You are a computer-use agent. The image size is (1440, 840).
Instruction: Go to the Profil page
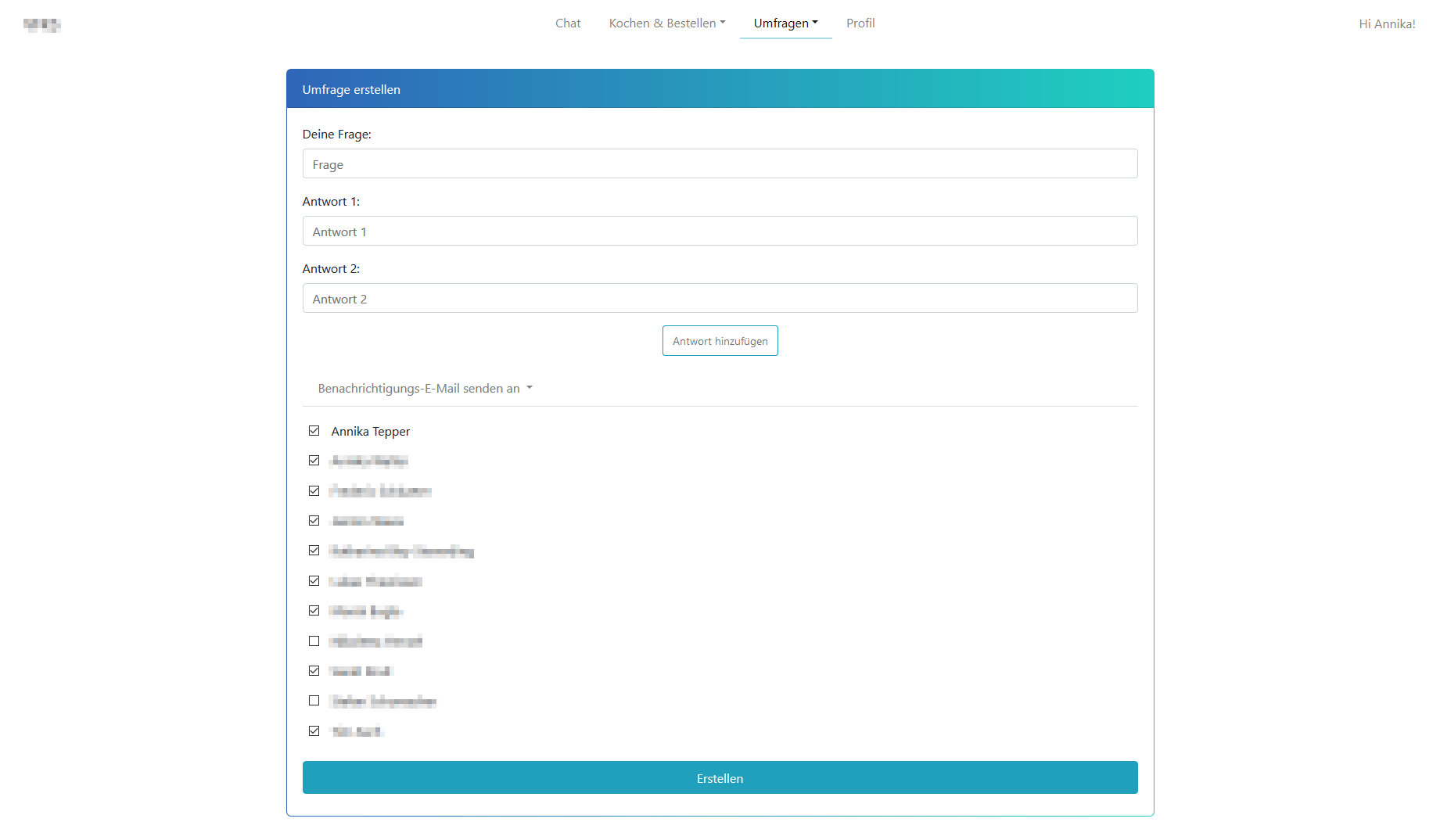pos(860,23)
